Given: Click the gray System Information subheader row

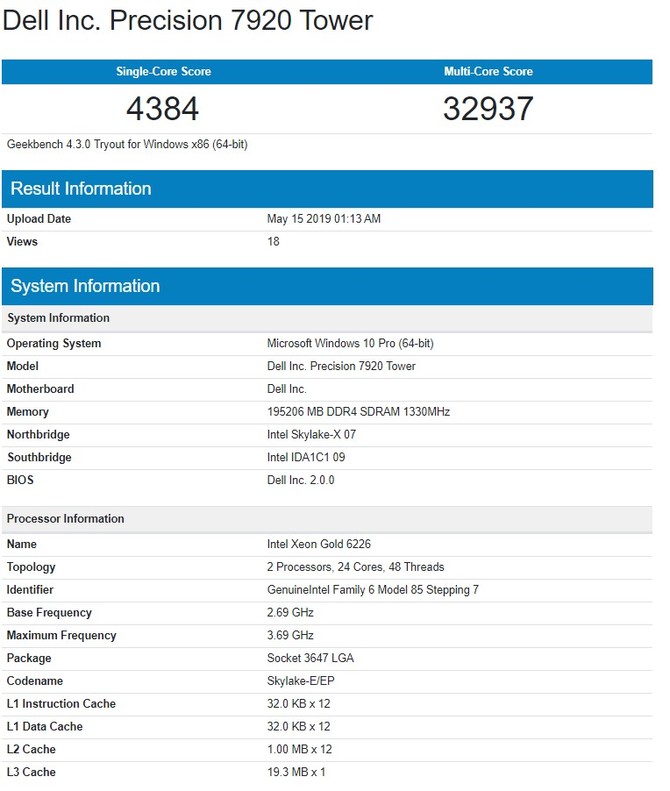Looking at the screenshot, I should (x=327, y=318).
